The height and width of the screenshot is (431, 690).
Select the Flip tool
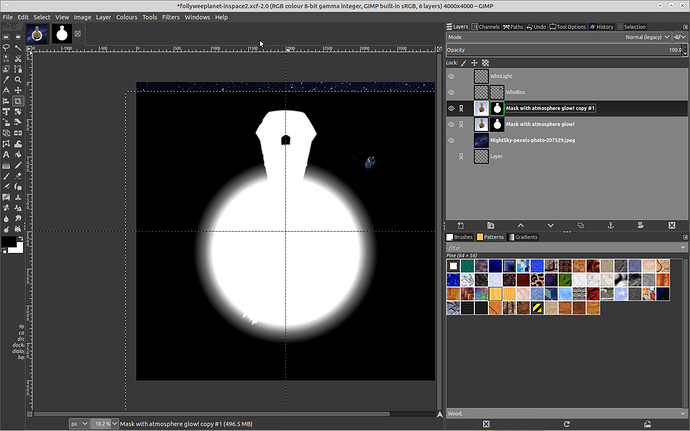tap(18, 133)
